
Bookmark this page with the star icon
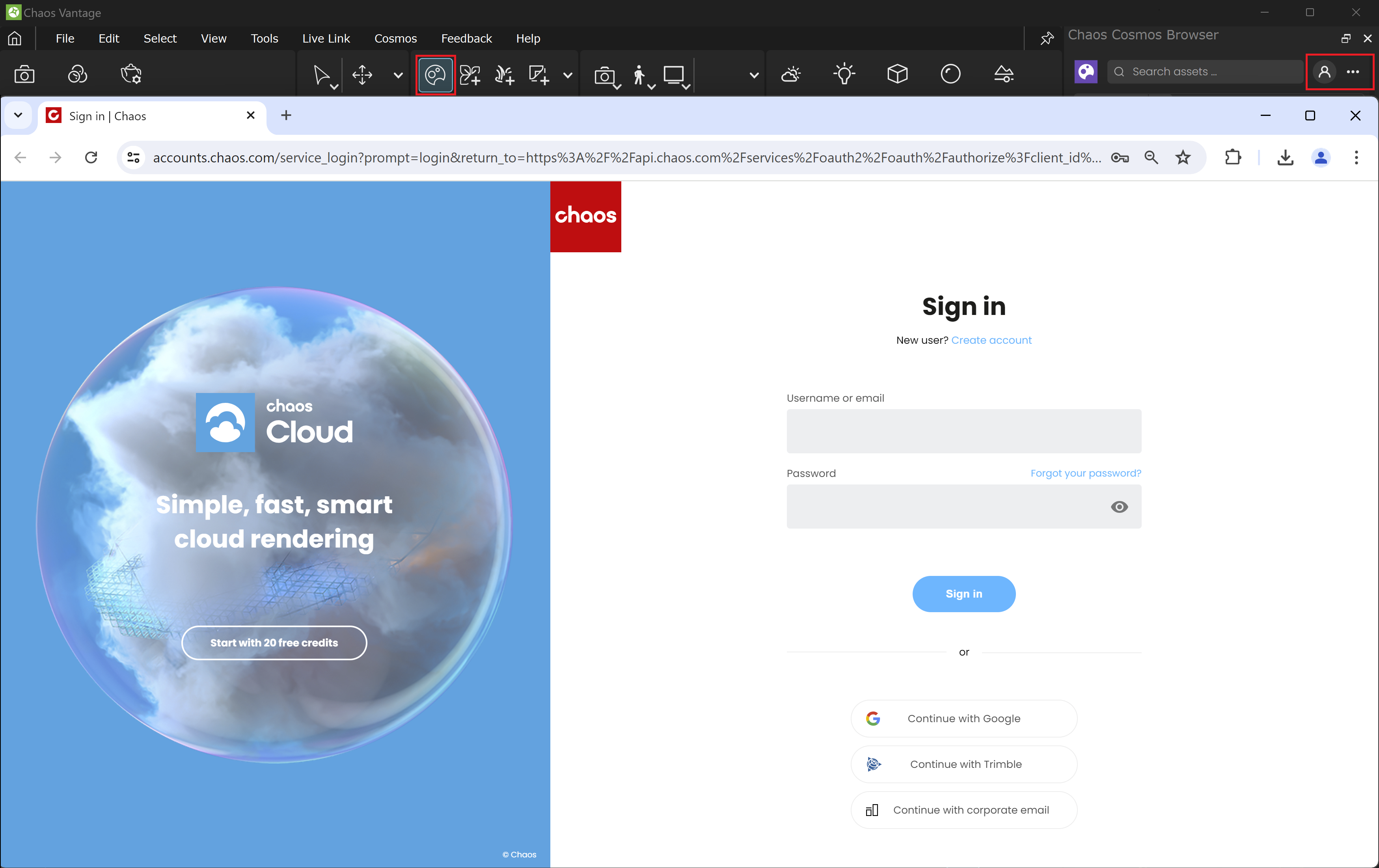coord(1183,157)
